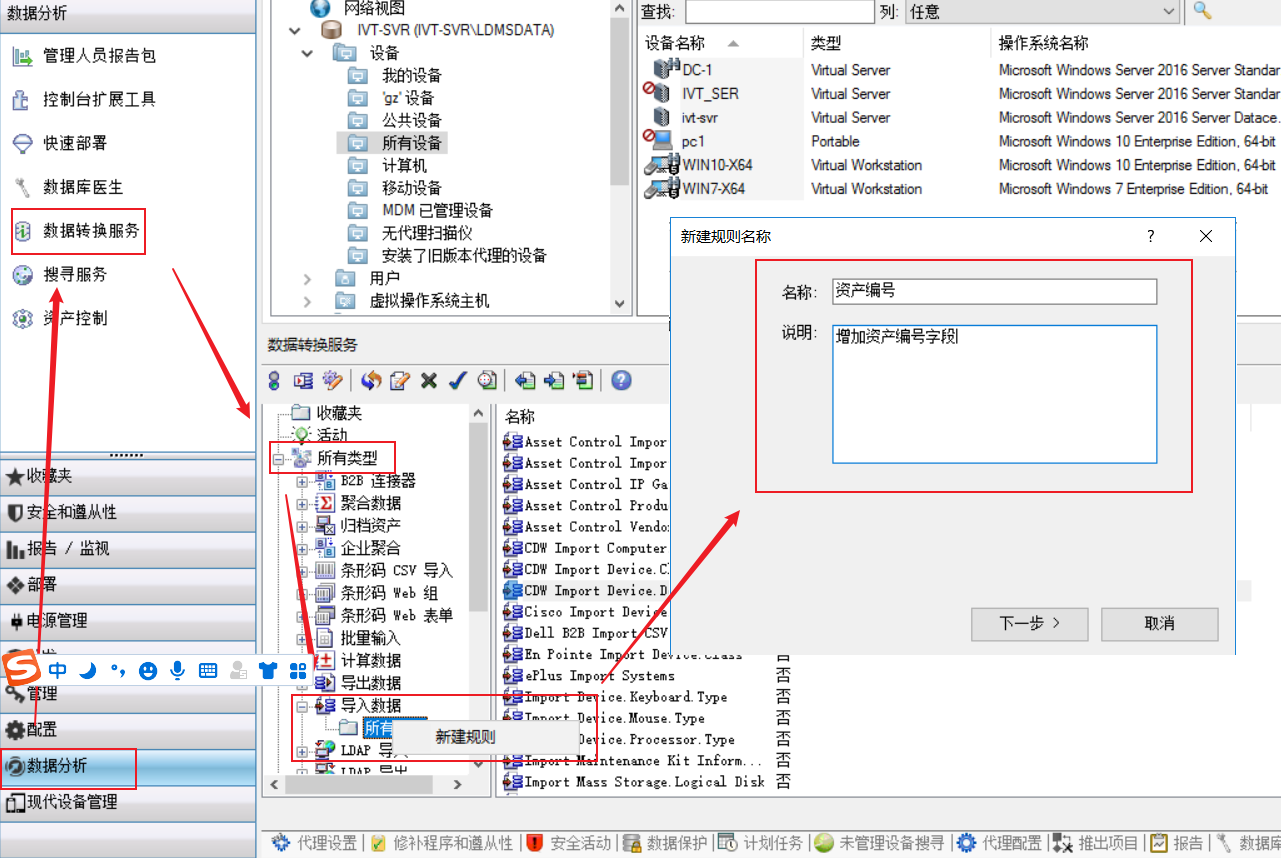Choose 新建规则 from the context menu
Viewport: 1281px width, 858px height.
pyautogui.click(x=465, y=737)
